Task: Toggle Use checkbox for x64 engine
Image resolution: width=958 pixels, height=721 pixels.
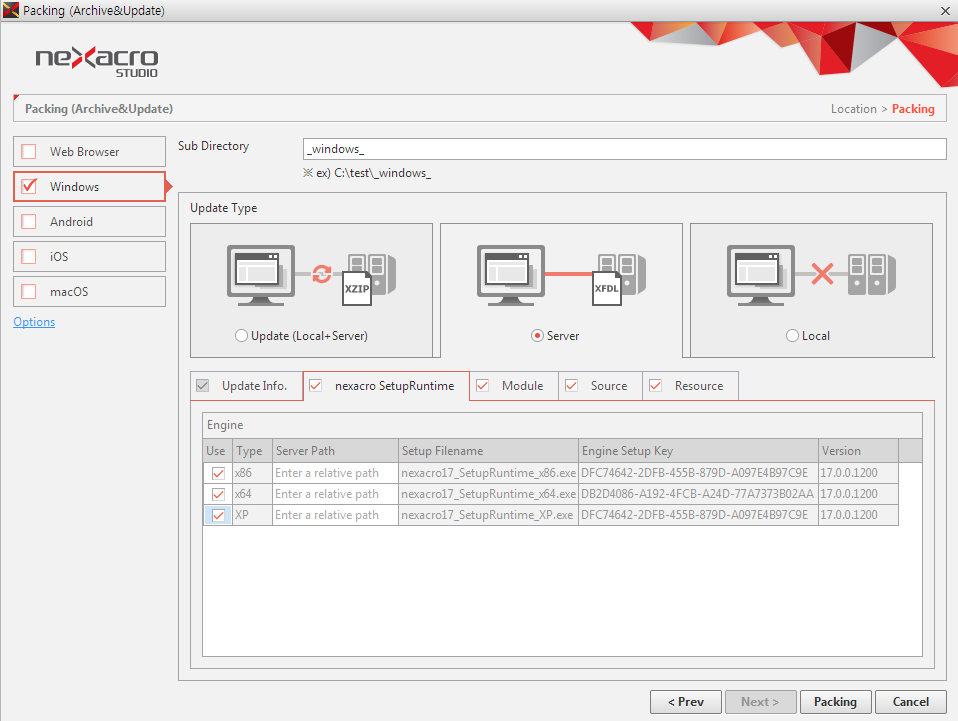Action: click(x=217, y=494)
